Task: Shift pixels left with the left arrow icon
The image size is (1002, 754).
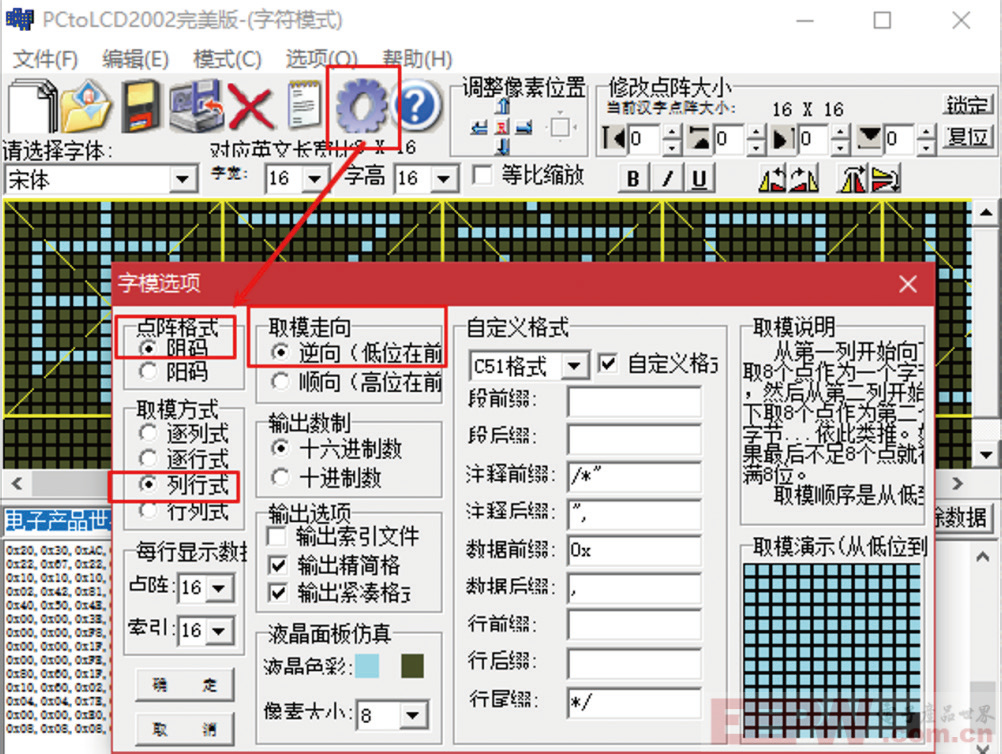Action: click(x=479, y=128)
